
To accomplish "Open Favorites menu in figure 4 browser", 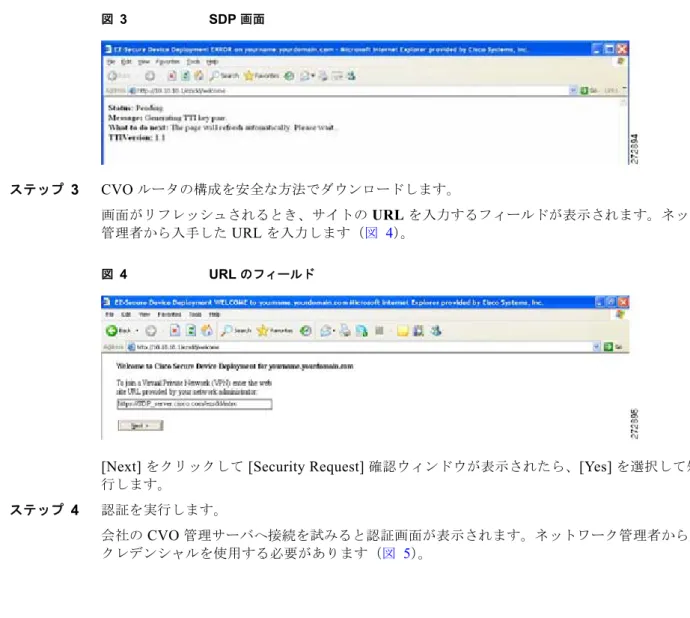I will 169,314.
